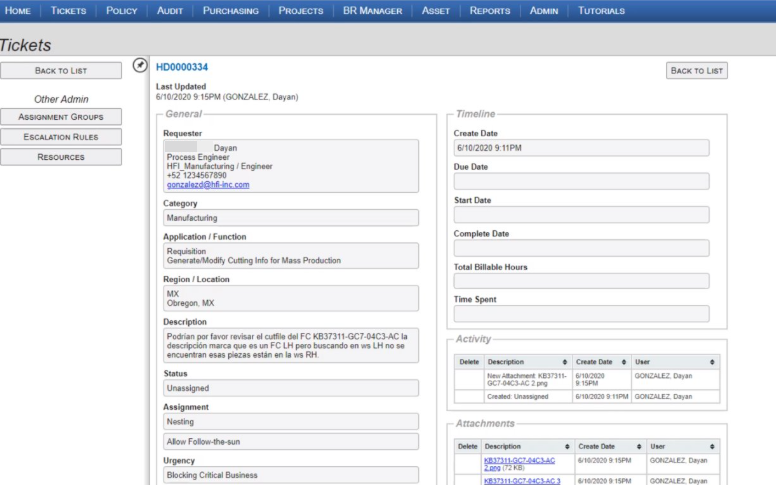Click the pin icon beside ticket HD0000334
Viewport: 776px width, 485px height.
(140, 66)
